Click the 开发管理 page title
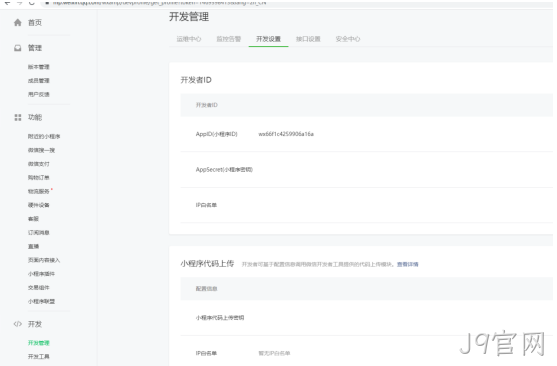 click(189, 17)
